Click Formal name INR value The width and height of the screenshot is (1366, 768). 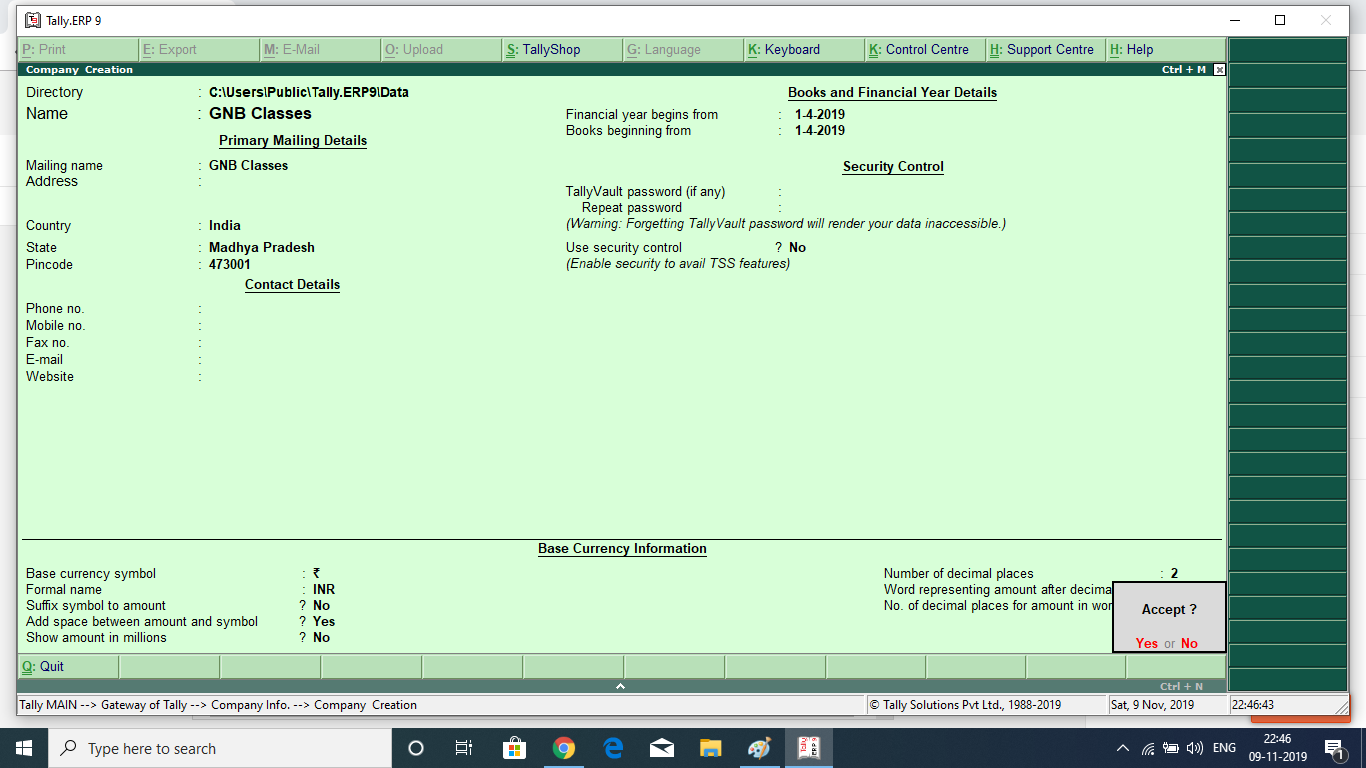point(324,589)
